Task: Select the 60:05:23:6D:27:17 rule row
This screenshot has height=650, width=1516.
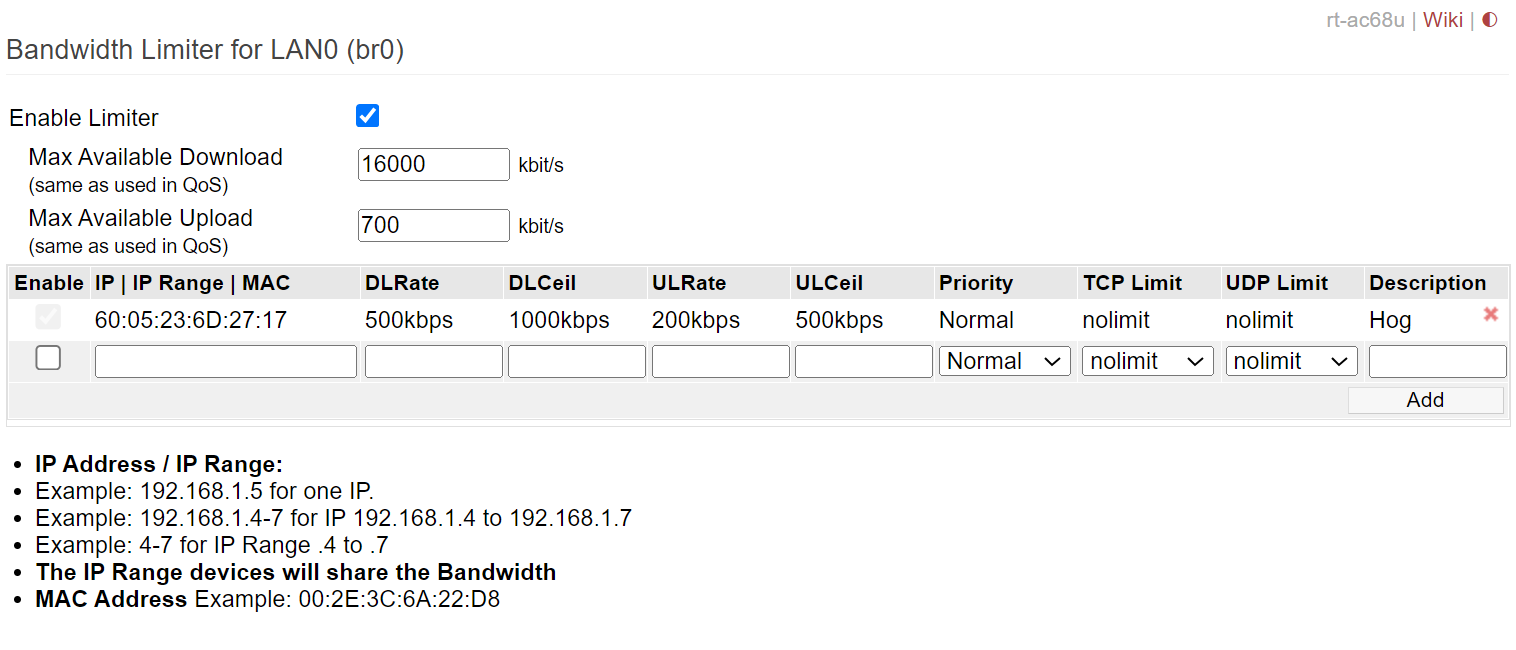Action: (x=758, y=320)
